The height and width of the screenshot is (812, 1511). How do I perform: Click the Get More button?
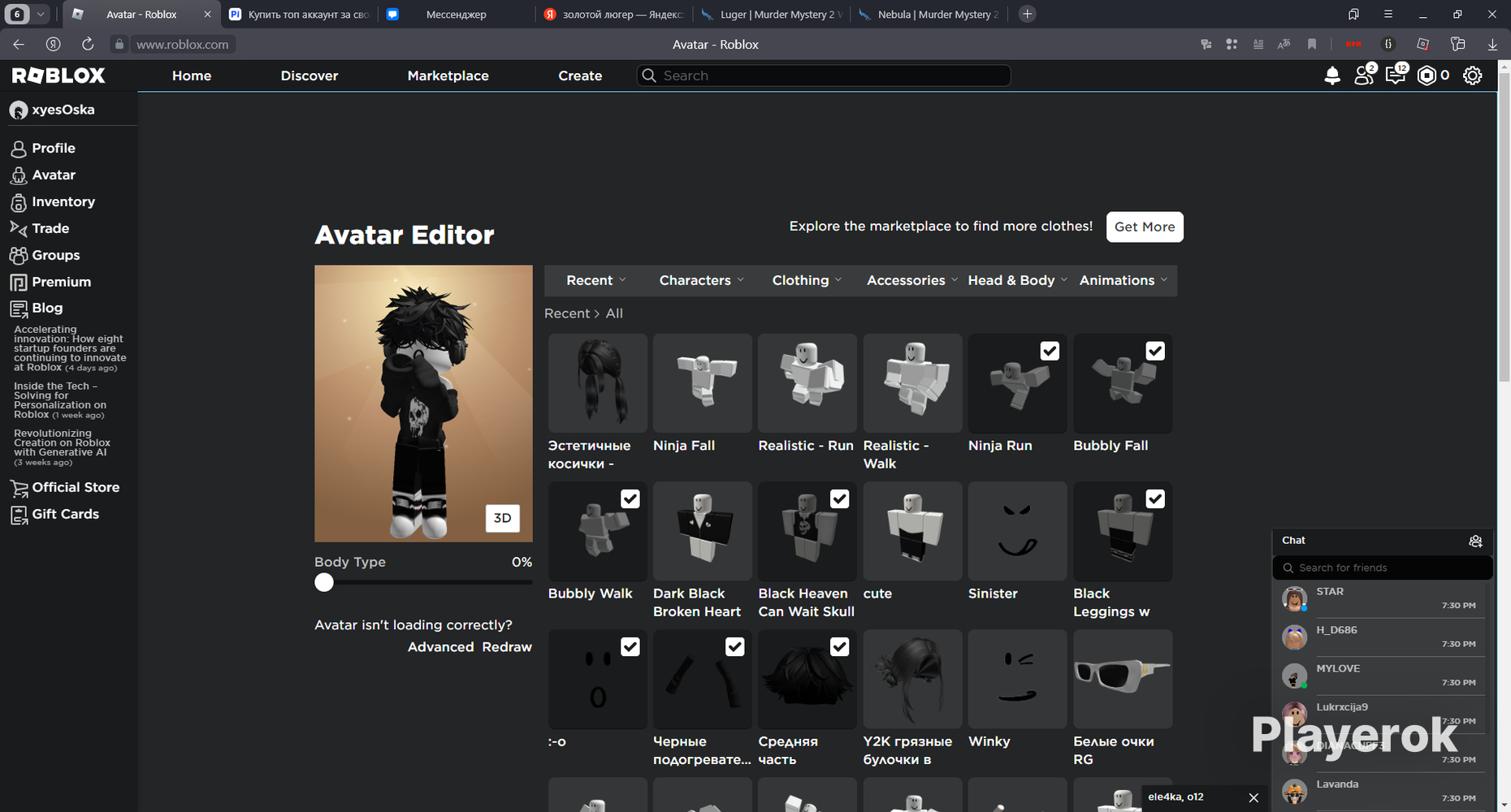point(1145,227)
